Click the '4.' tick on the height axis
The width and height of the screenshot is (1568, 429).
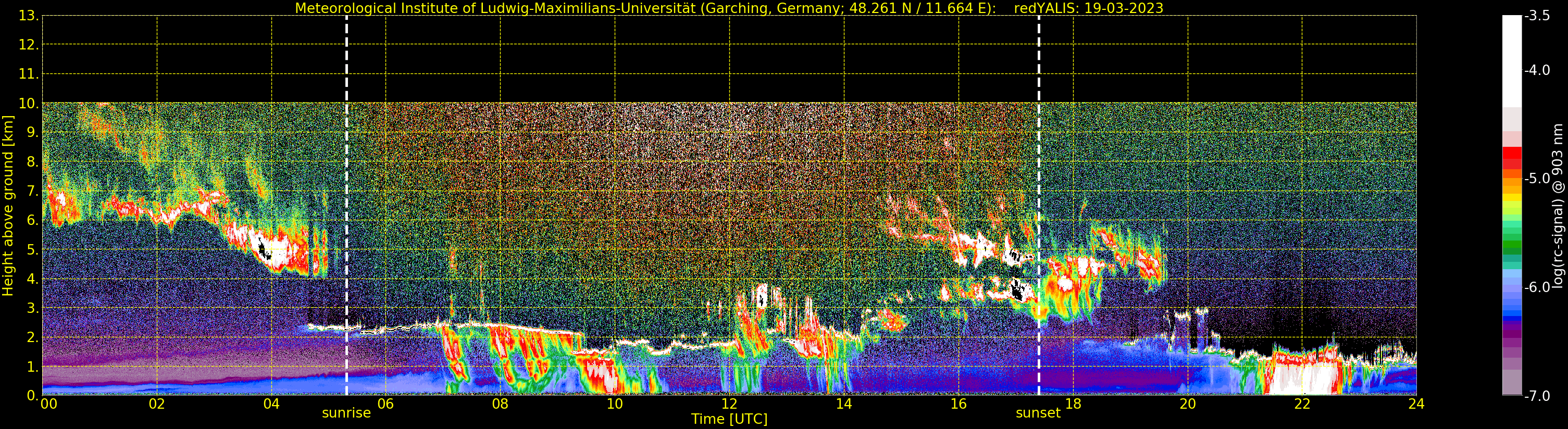33,279
